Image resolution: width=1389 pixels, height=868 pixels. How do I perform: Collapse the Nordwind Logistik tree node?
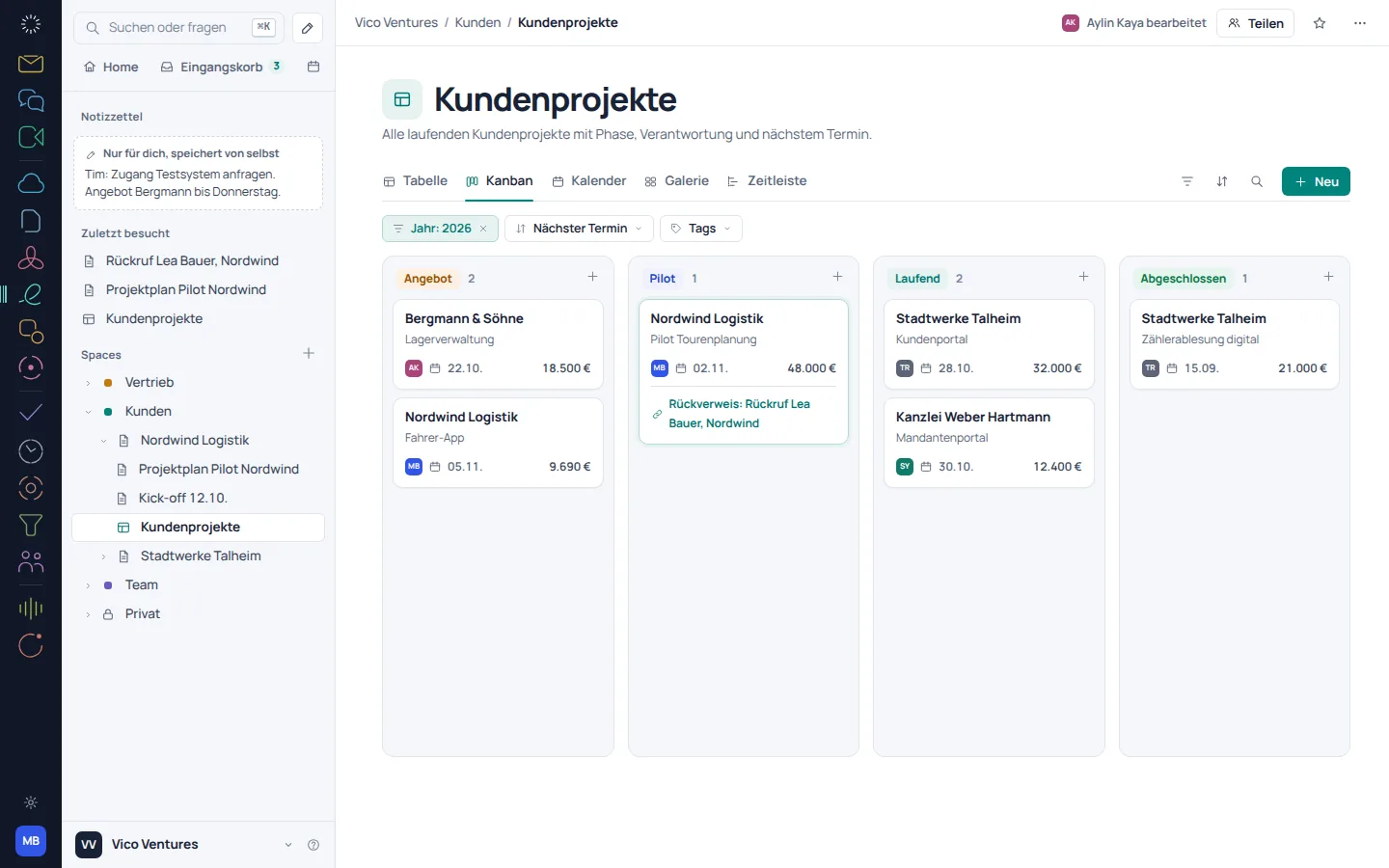pyautogui.click(x=103, y=441)
